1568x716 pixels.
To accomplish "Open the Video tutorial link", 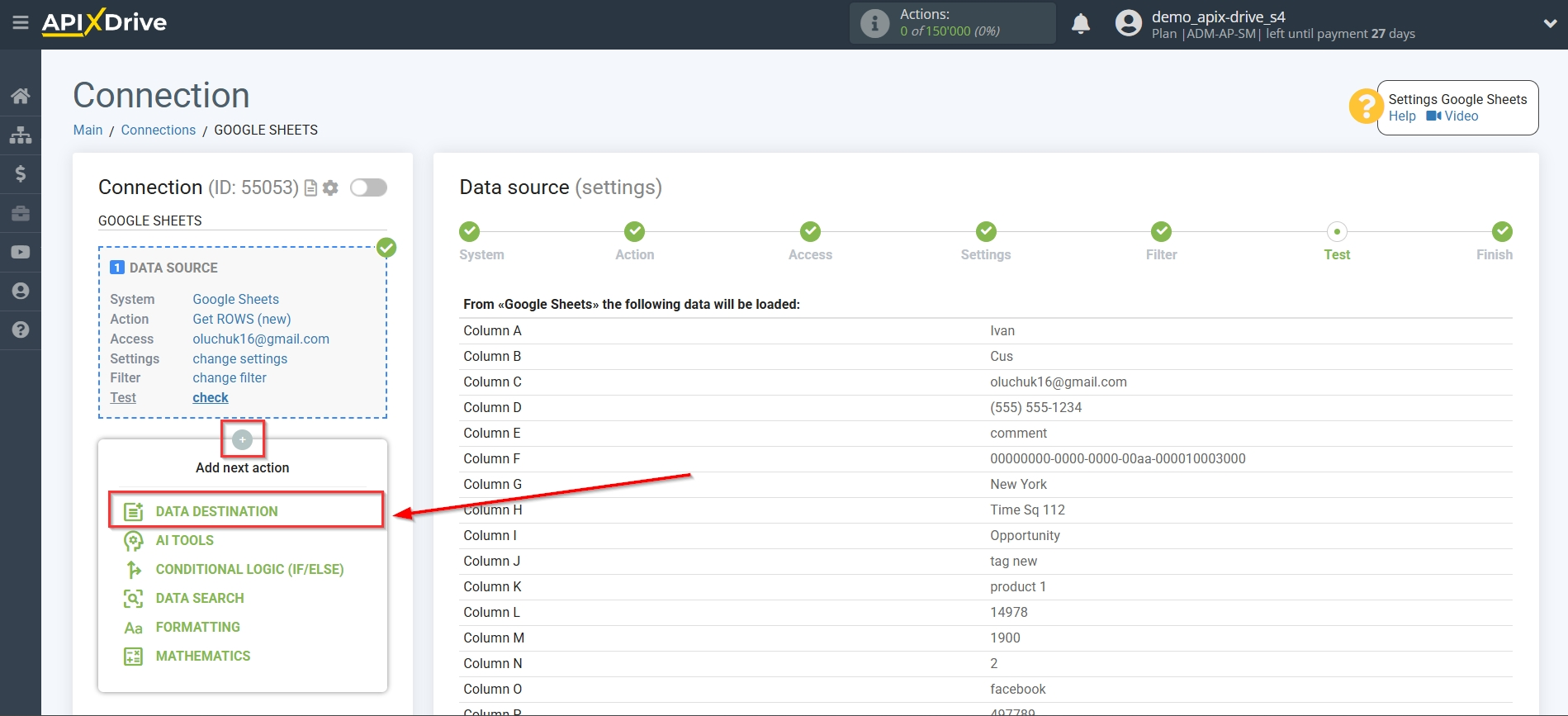I will coord(1452,116).
